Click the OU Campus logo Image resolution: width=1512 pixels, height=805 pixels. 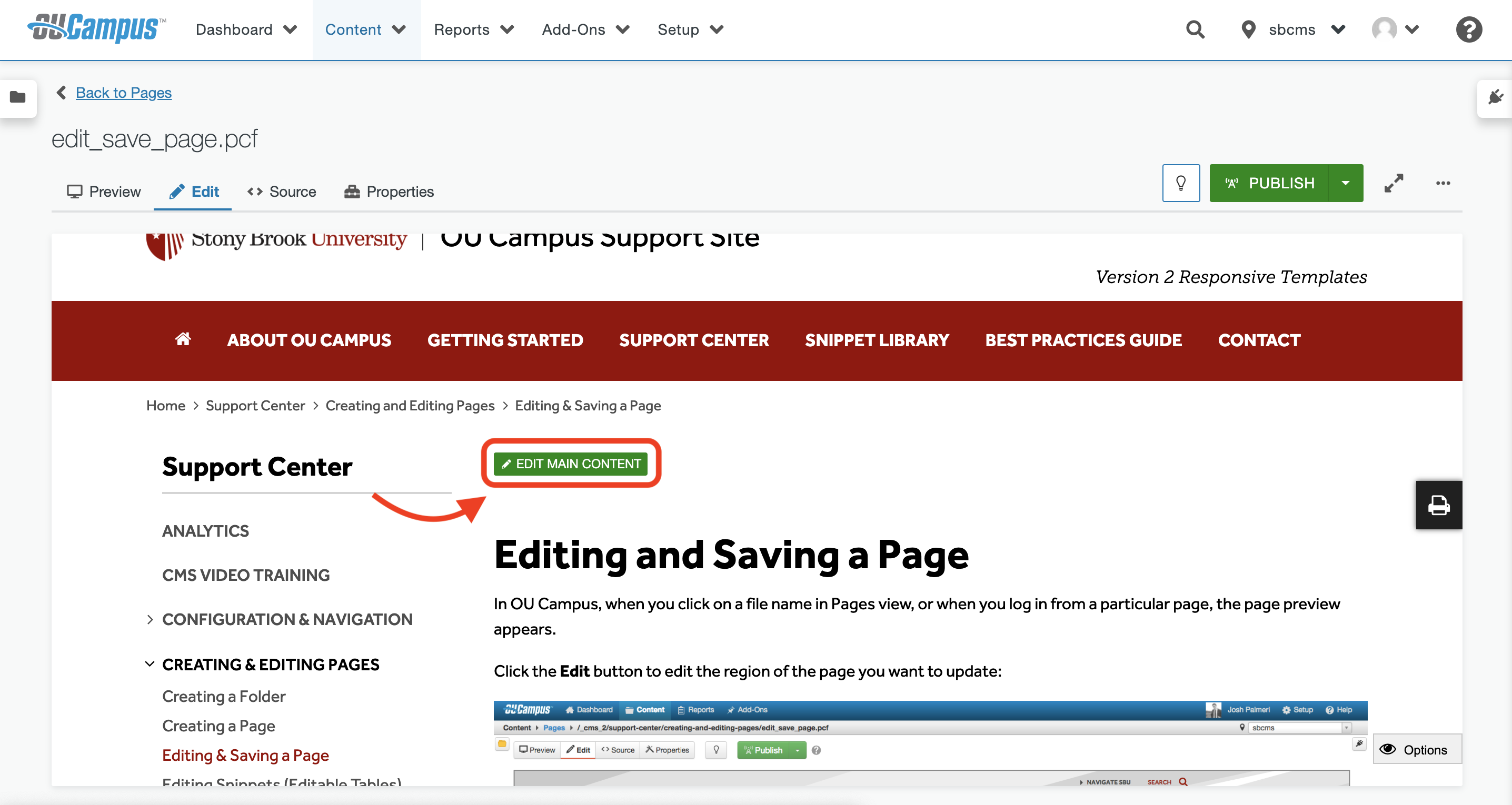pos(96,29)
